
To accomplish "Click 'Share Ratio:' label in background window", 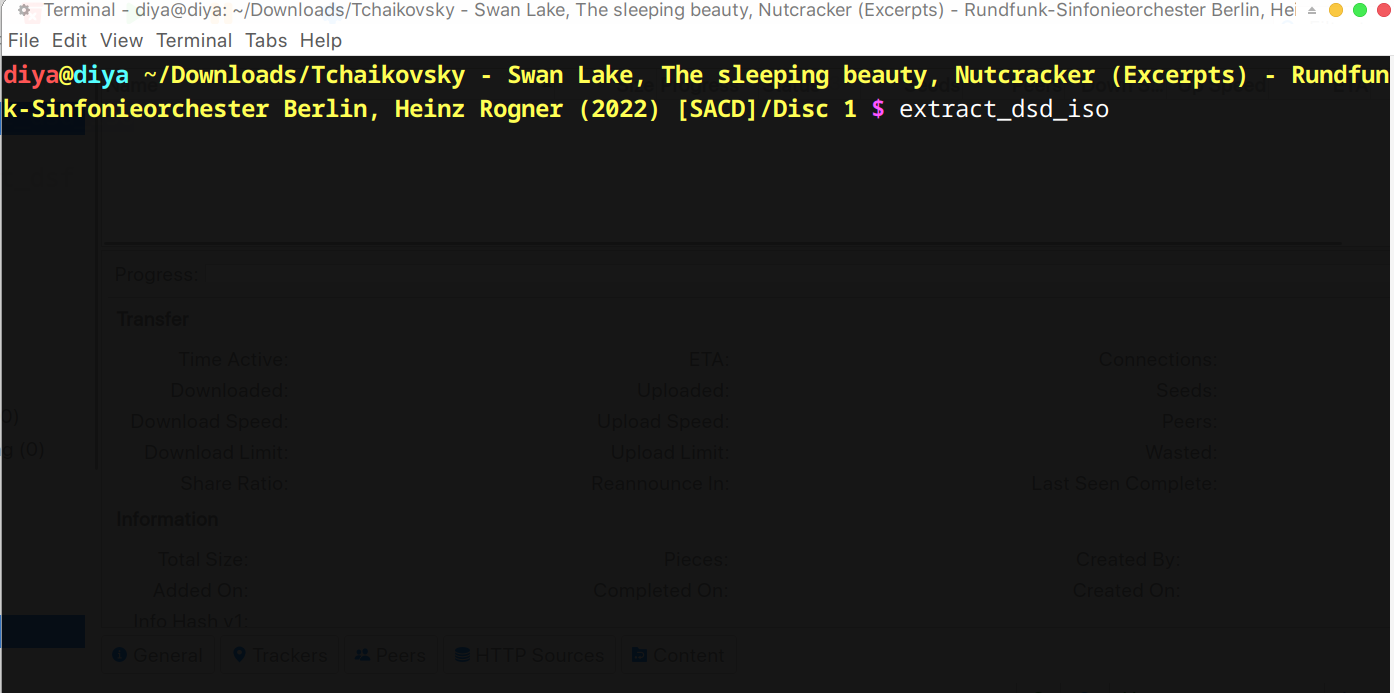I will (x=234, y=484).
